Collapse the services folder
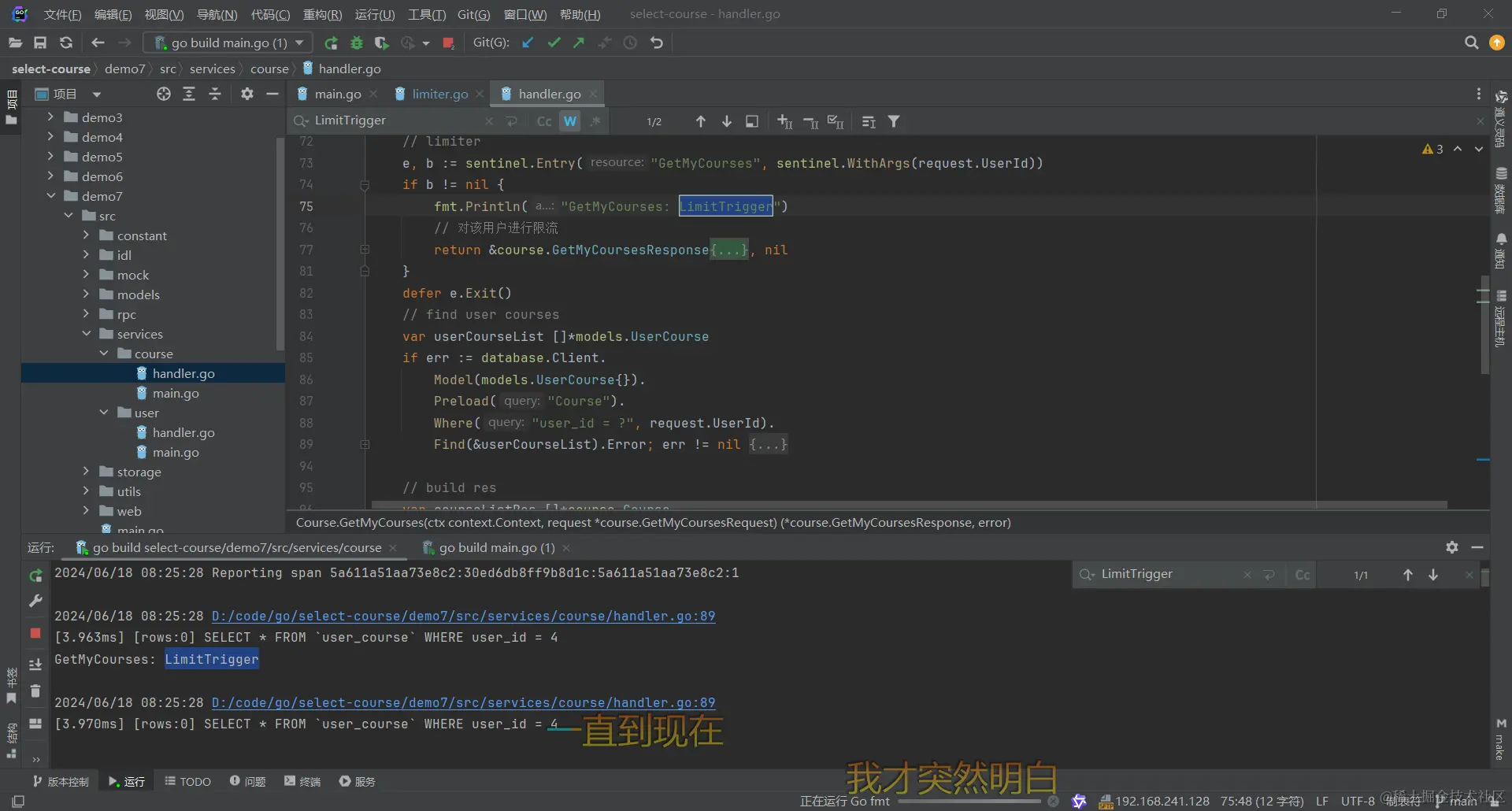The image size is (1512, 811). pyautogui.click(x=86, y=333)
